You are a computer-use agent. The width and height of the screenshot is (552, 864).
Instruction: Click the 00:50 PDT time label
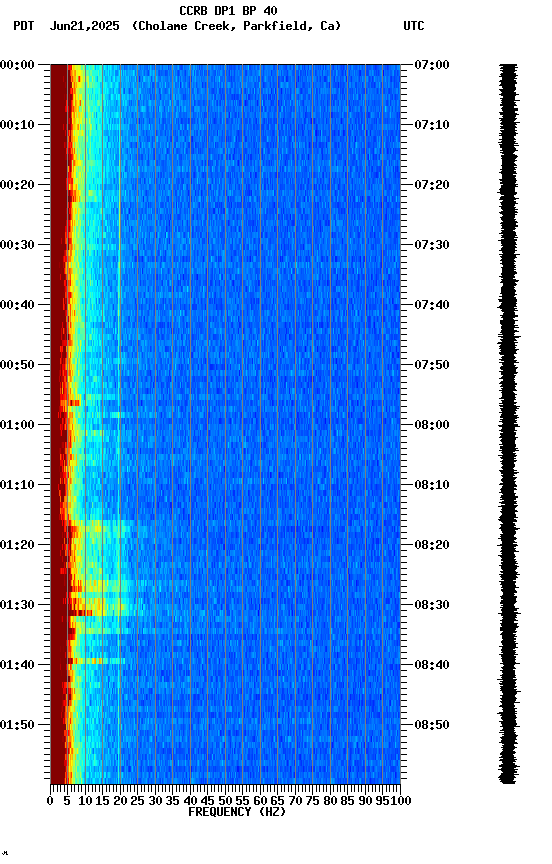17,365
